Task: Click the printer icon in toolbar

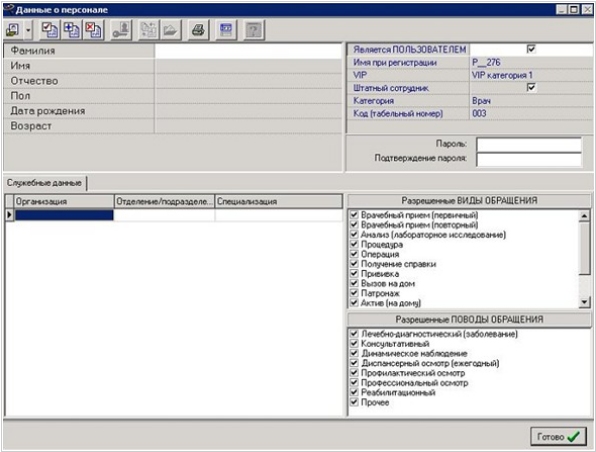Action: (x=198, y=30)
